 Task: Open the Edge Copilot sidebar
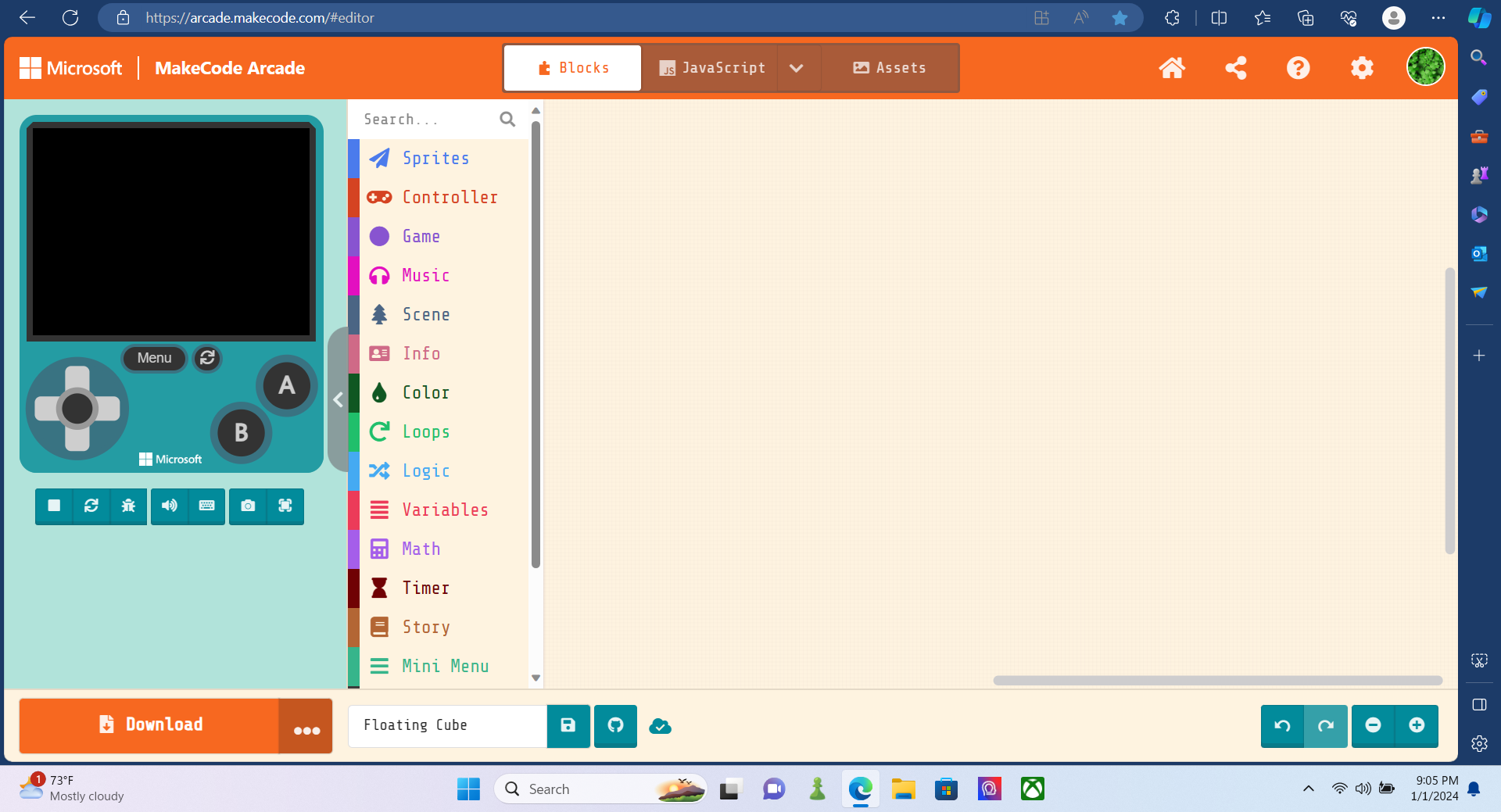click(x=1479, y=17)
